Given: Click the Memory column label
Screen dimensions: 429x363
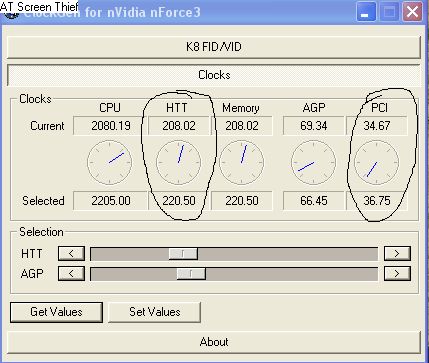Looking at the screenshot, I should (x=241, y=108).
